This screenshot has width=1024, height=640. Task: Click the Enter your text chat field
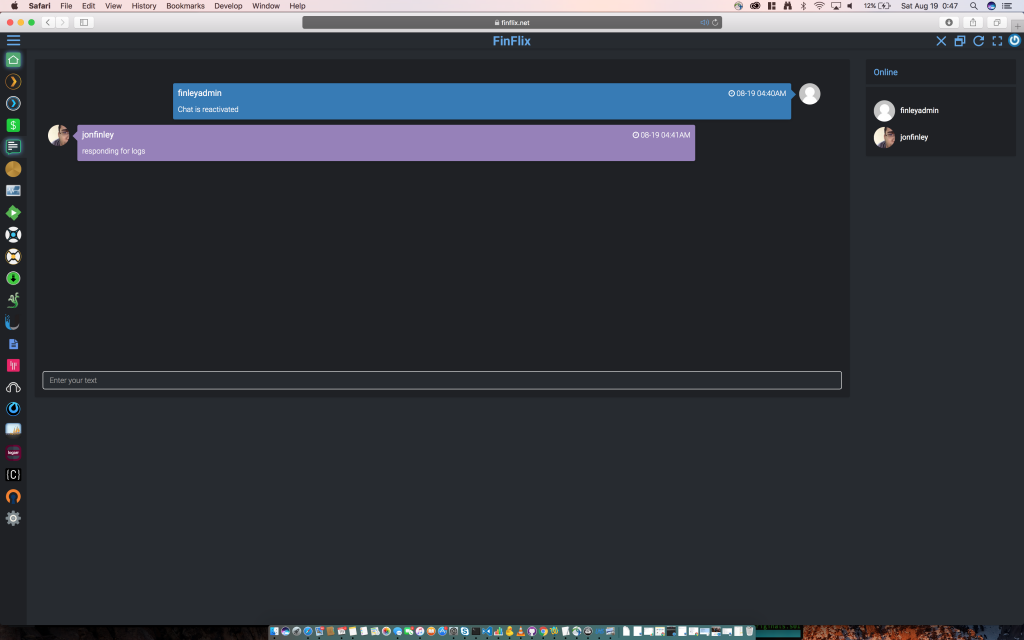442,380
